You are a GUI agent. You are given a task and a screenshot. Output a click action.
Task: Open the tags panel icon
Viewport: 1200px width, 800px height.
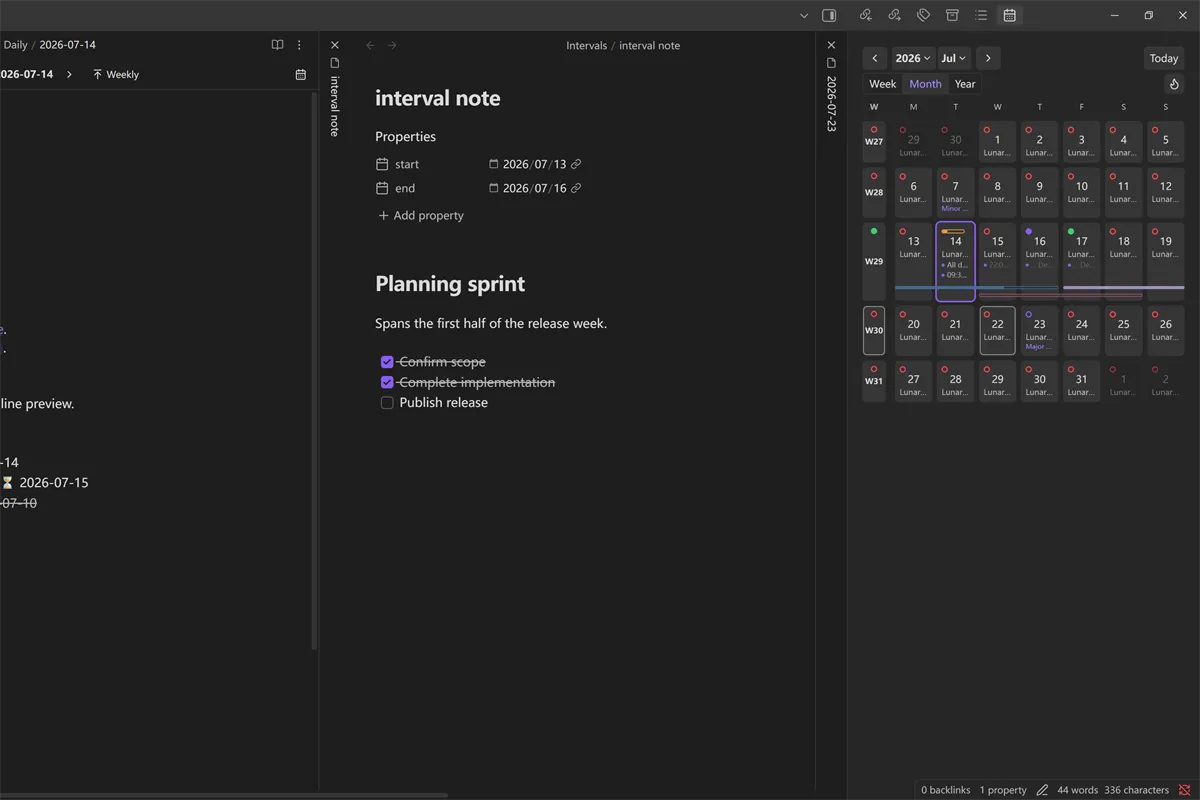click(x=924, y=15)
